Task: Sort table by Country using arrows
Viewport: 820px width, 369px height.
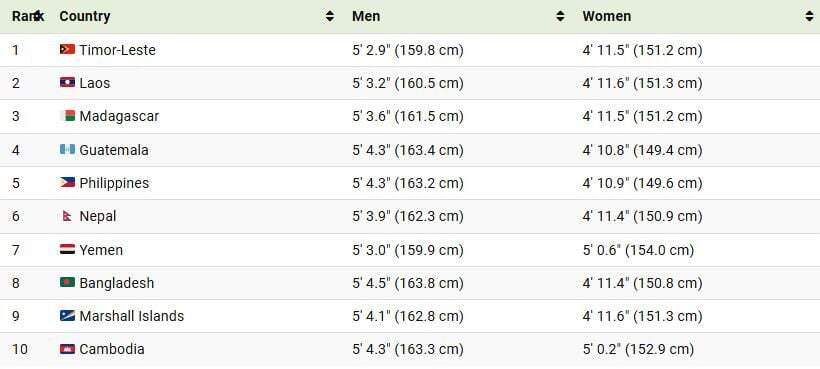Action: pos(330,16)
